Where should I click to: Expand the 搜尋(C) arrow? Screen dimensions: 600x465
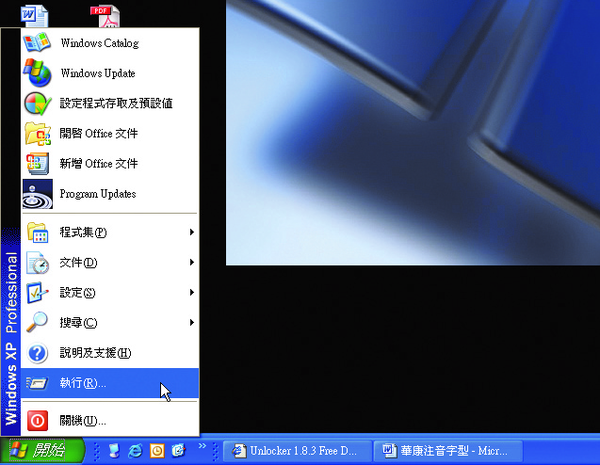[x=192, y=323]
